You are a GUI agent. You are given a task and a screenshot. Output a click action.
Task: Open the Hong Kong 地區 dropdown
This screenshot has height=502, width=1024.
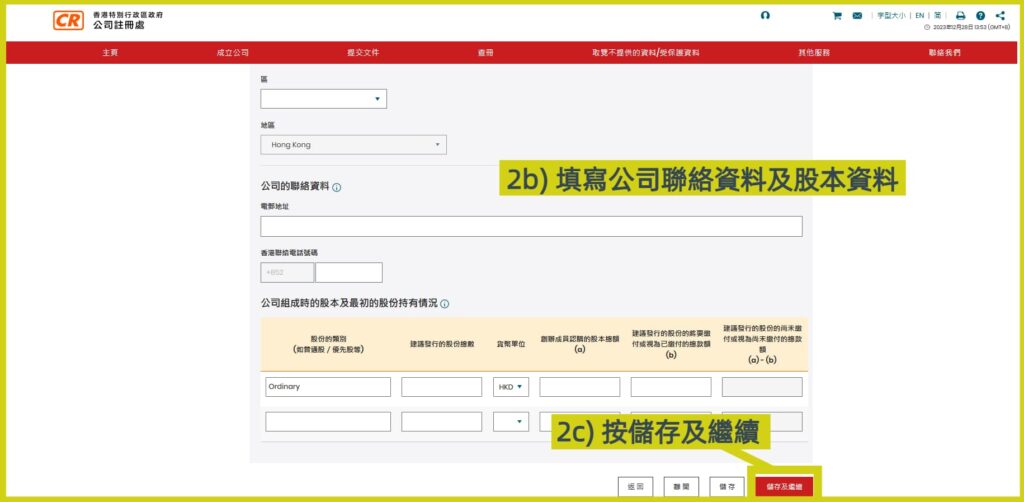[x=353, y=145]
